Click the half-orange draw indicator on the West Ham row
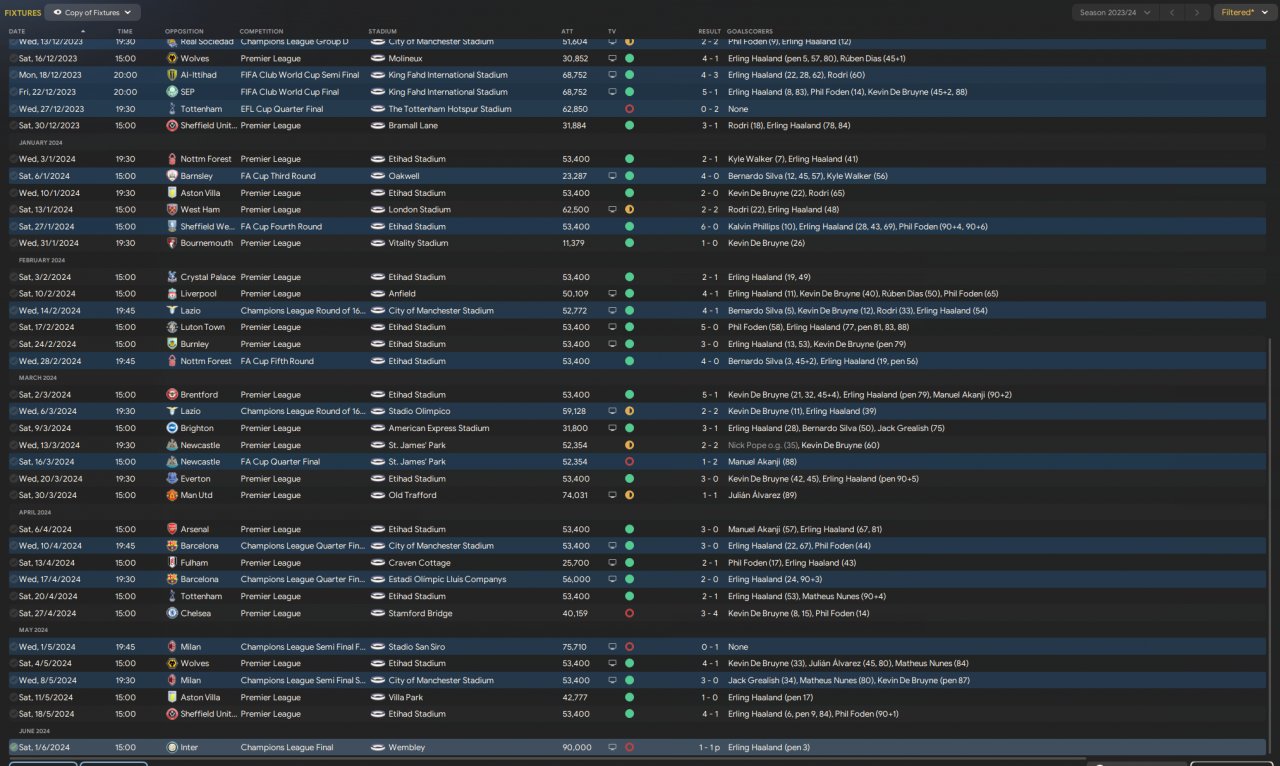This screenshot has height=766, width=1280. tap(629, 210)
